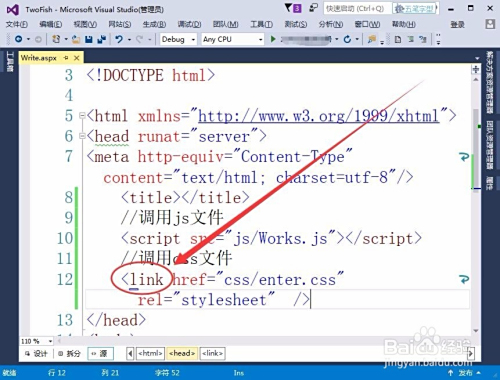Click the 列 21 column indicator
The width and height of the screenshot is (500, 380).
tap(110, 373)
